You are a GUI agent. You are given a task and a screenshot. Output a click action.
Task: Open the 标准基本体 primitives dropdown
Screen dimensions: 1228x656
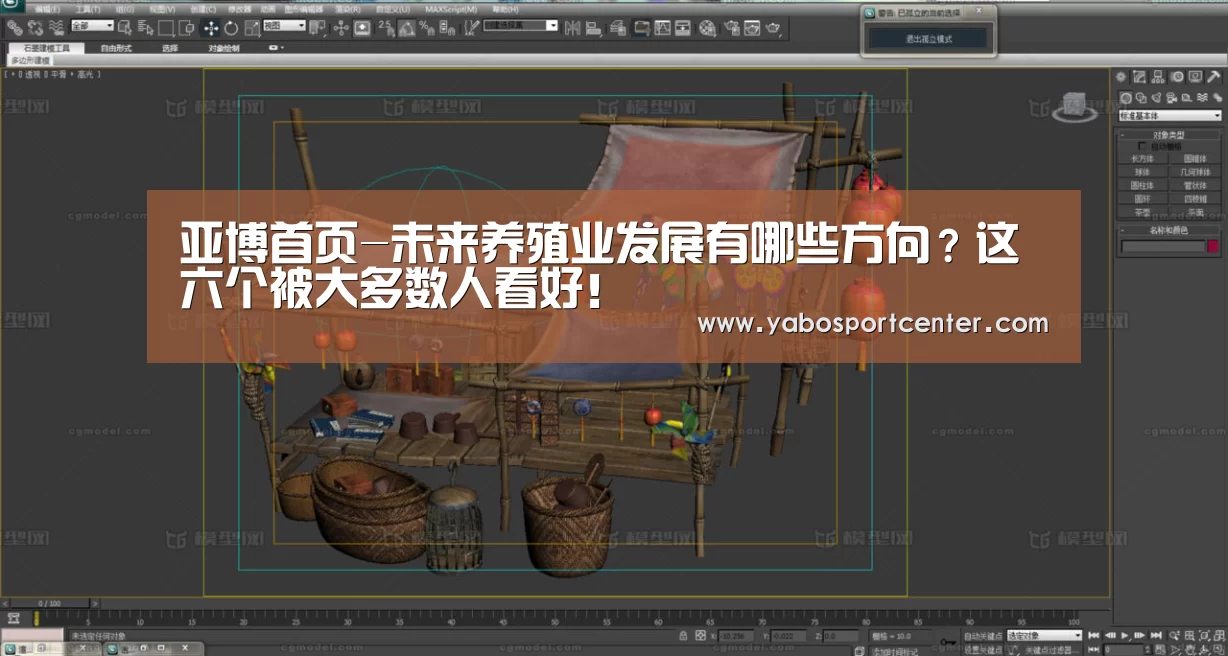click(1170, 116)
